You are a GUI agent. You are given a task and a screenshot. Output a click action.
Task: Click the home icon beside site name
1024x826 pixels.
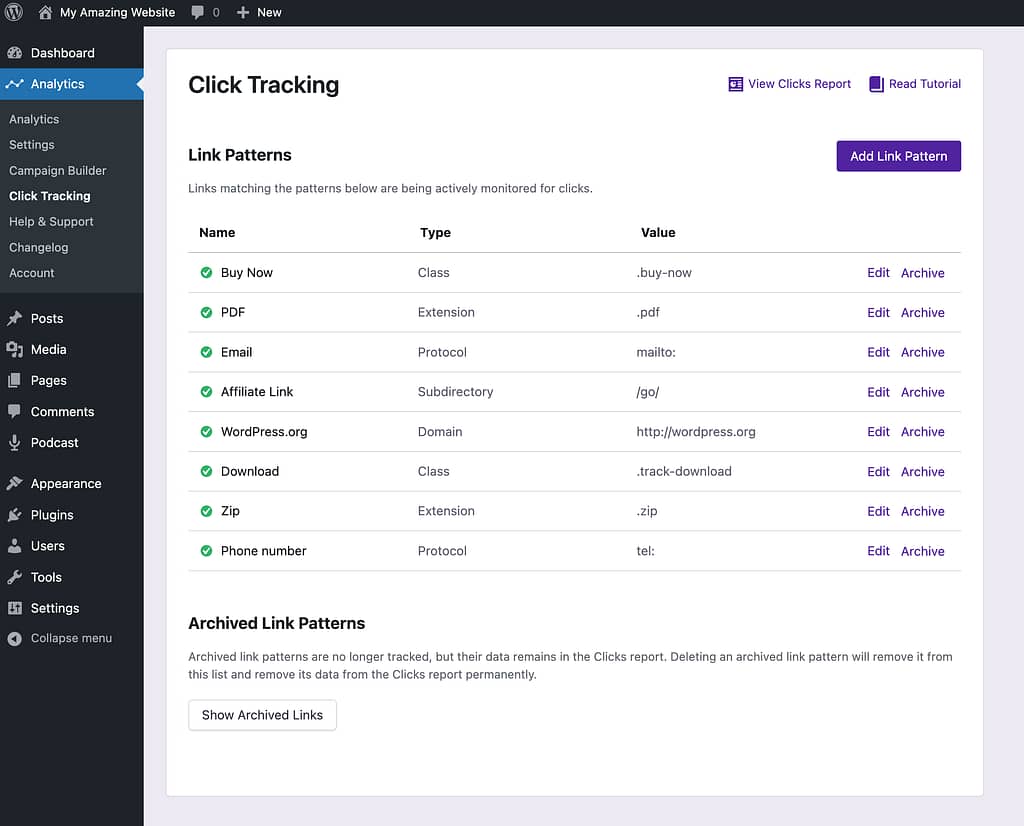pos(46,12)
